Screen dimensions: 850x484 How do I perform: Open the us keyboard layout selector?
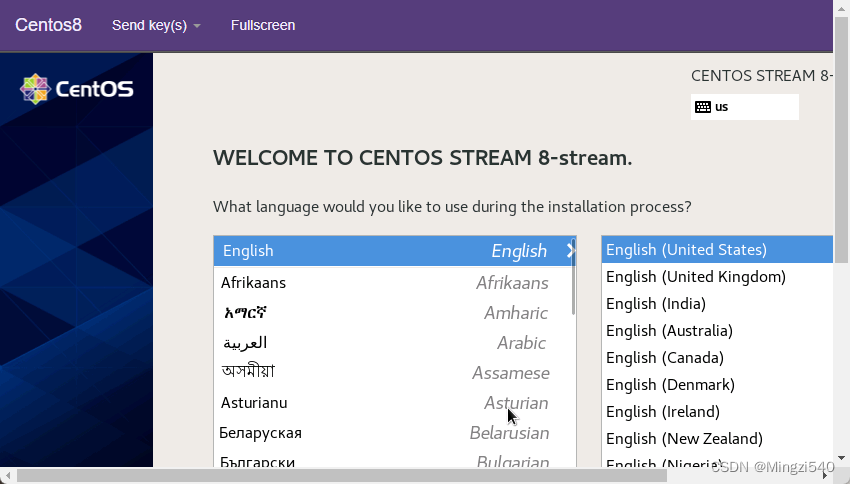[x=744, y=107]
